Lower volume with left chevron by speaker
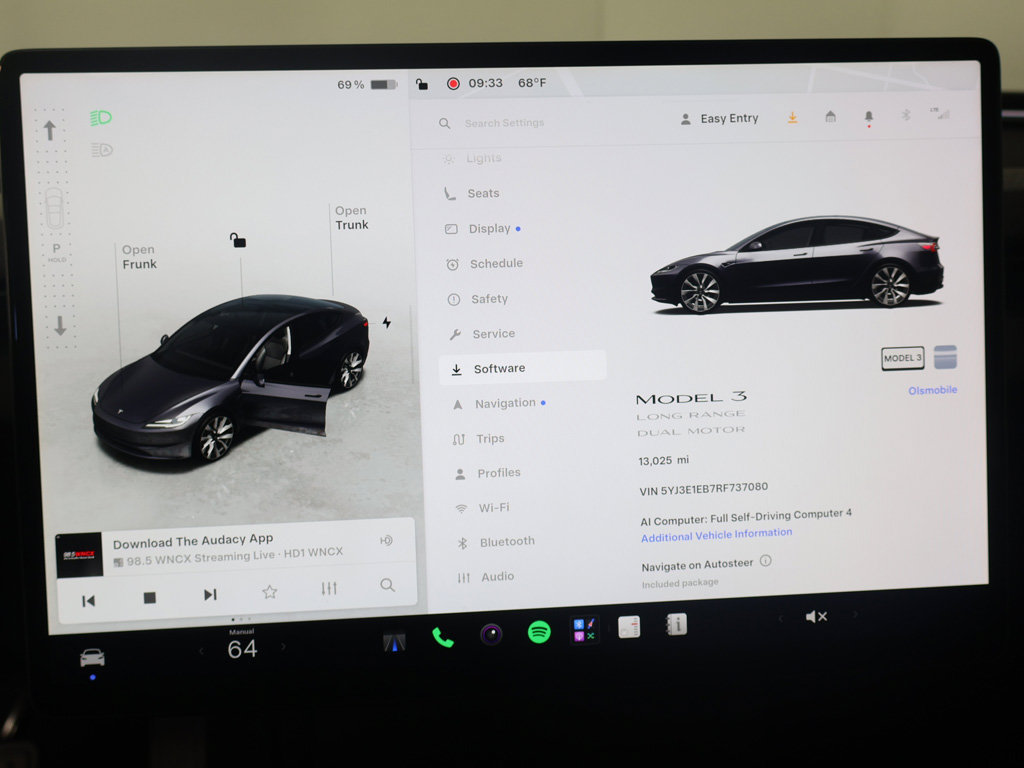 pos(780,618)
